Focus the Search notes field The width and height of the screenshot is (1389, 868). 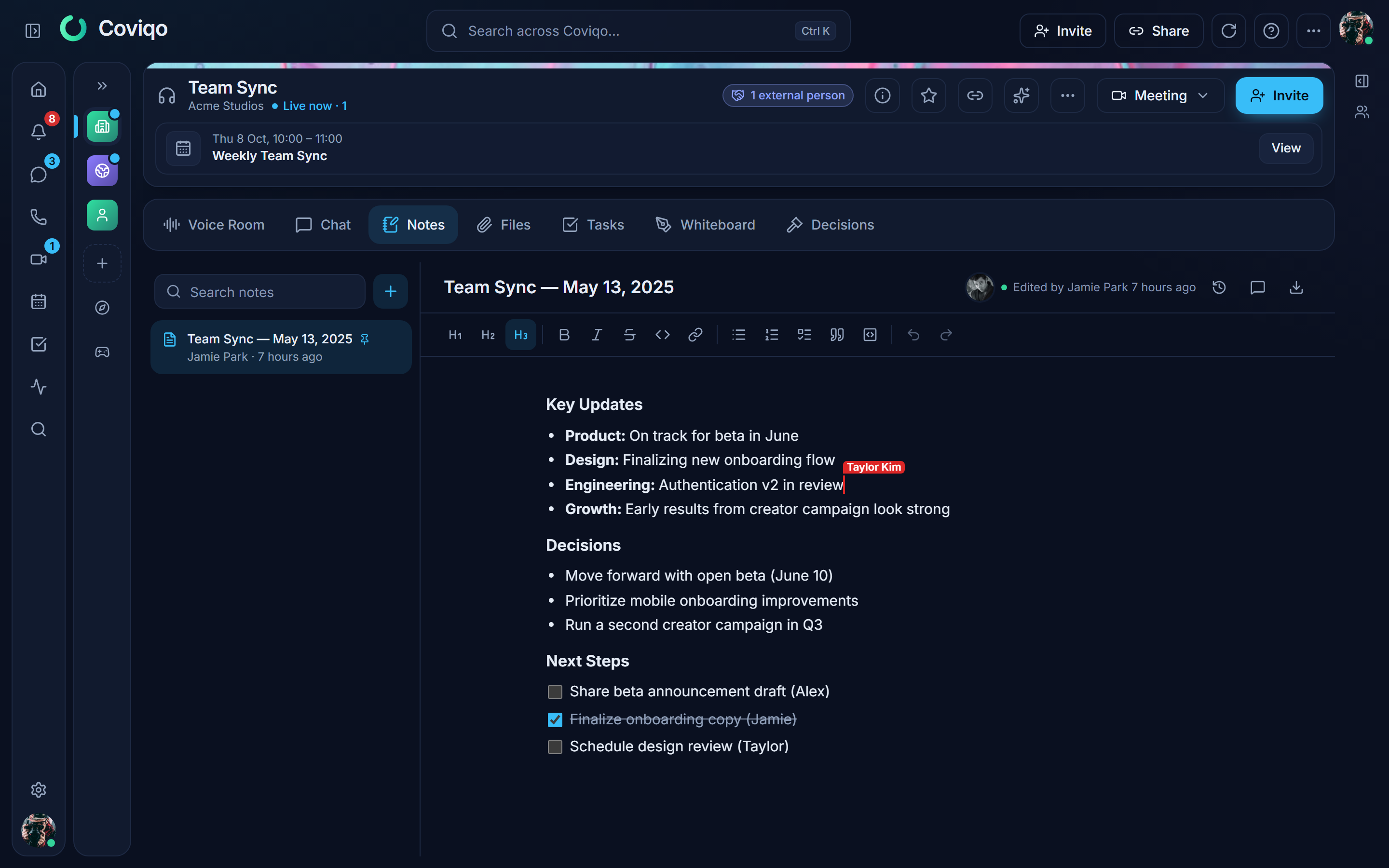[x=260, y=292]
